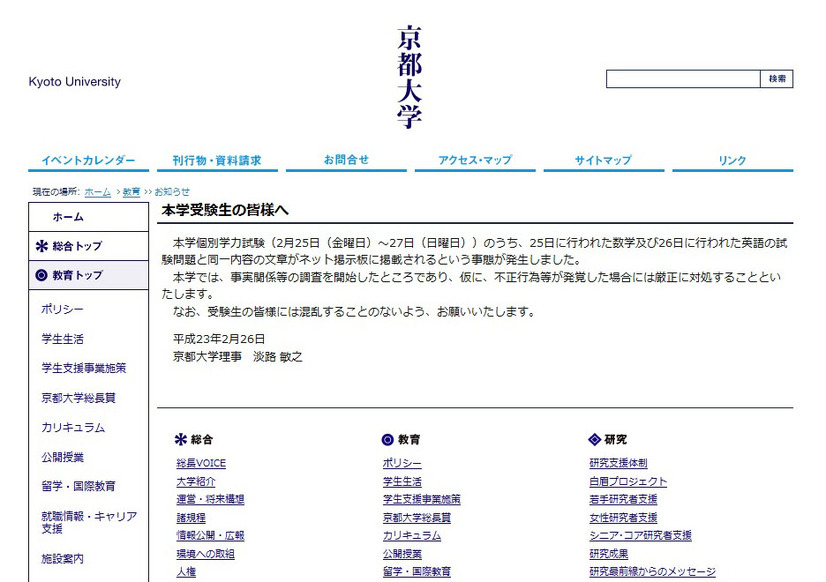Open the サイトマップ tab
The width and height of the screenshot is (826, 582).
604,161
